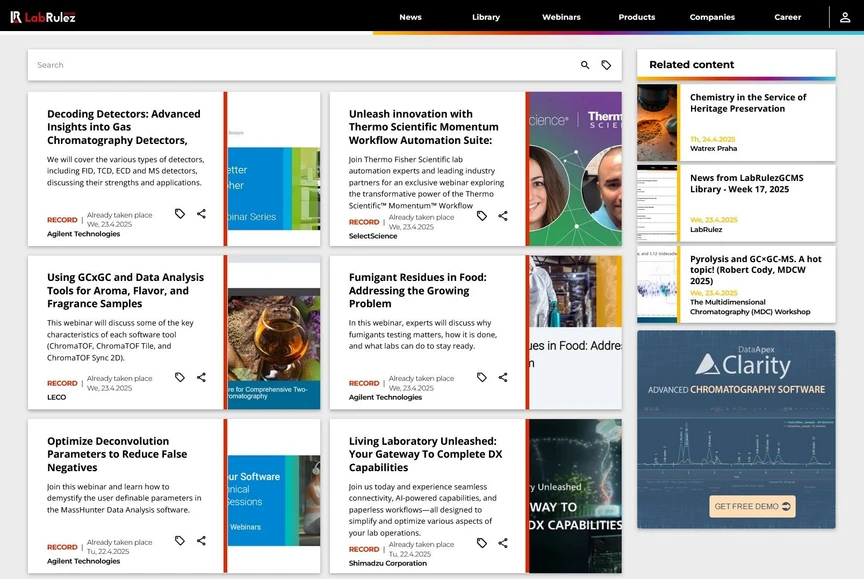864x579 pixels.
Task: Open Pyrolysis and GC×GC-MS related article
Action: click(755, 270)
